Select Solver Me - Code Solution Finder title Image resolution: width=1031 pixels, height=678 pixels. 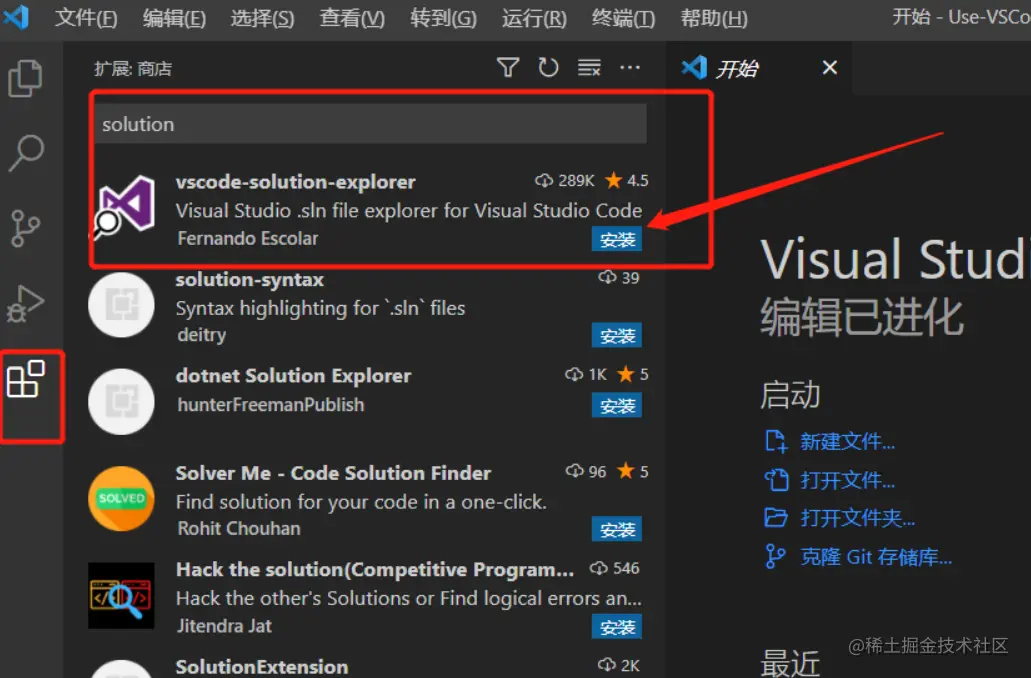[333, 473]
